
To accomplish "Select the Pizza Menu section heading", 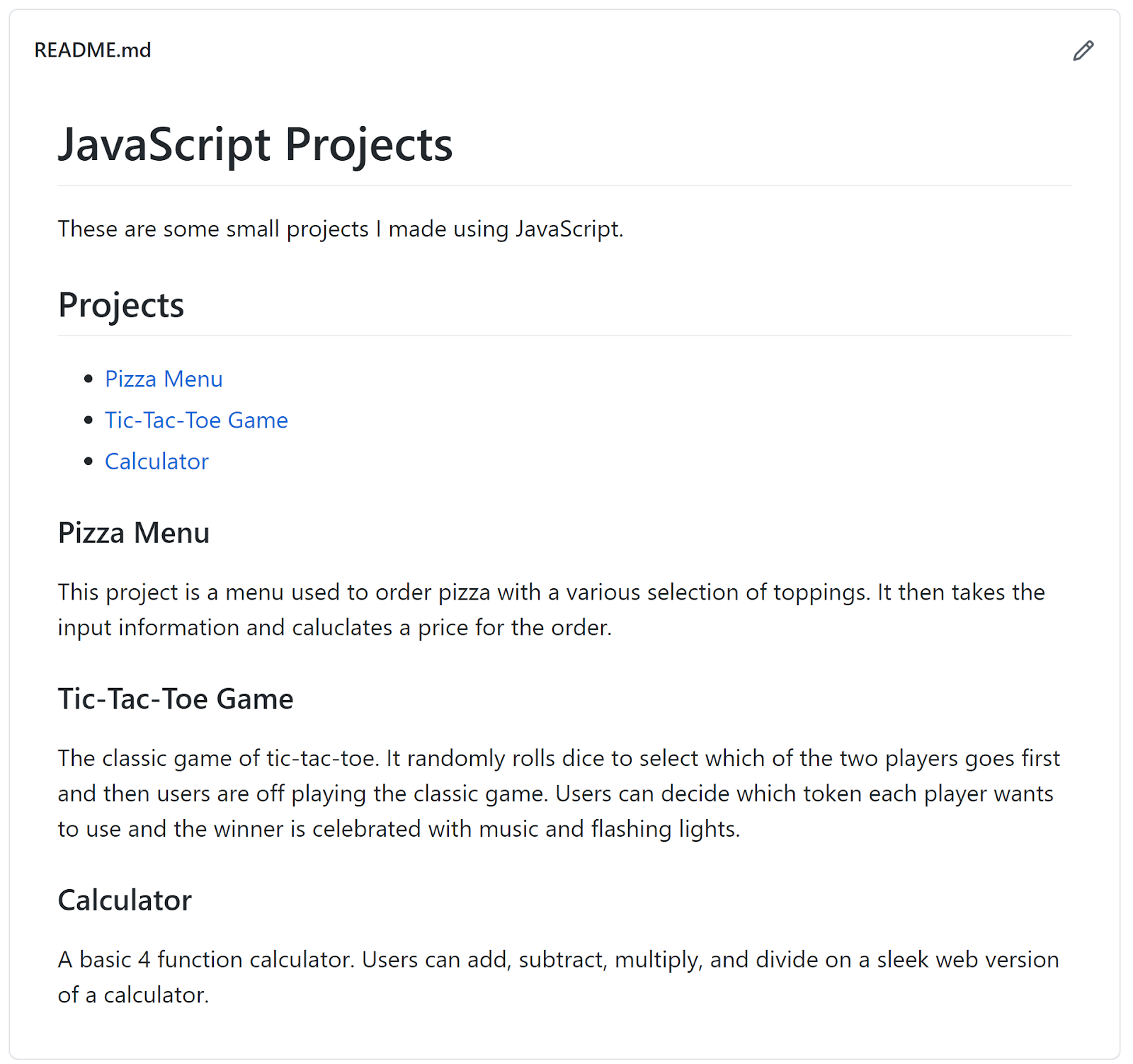I will [133, 532].
